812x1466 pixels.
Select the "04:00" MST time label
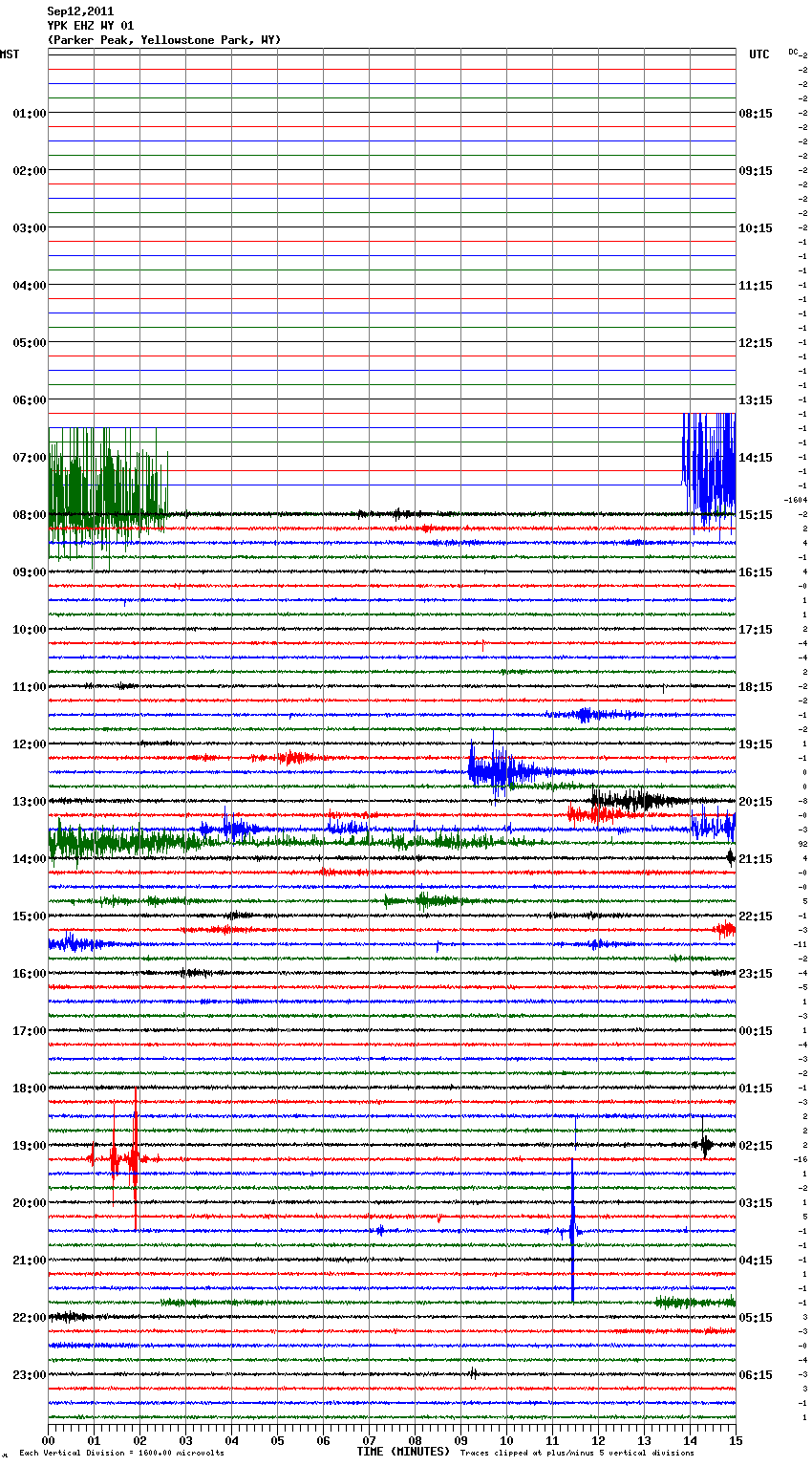tap(30, 286)
